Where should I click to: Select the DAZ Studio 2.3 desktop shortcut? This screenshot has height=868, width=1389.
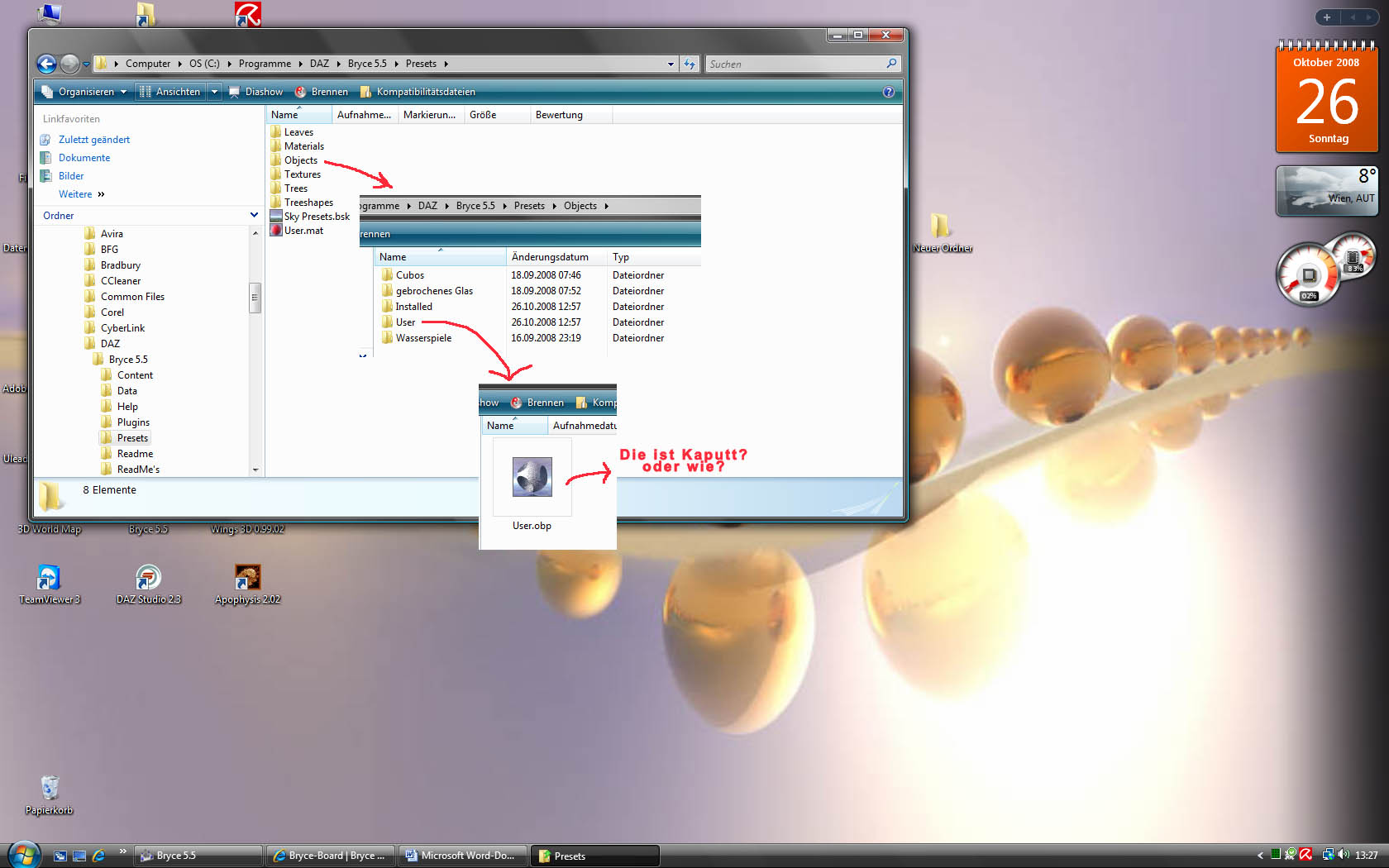click(149, 584)
